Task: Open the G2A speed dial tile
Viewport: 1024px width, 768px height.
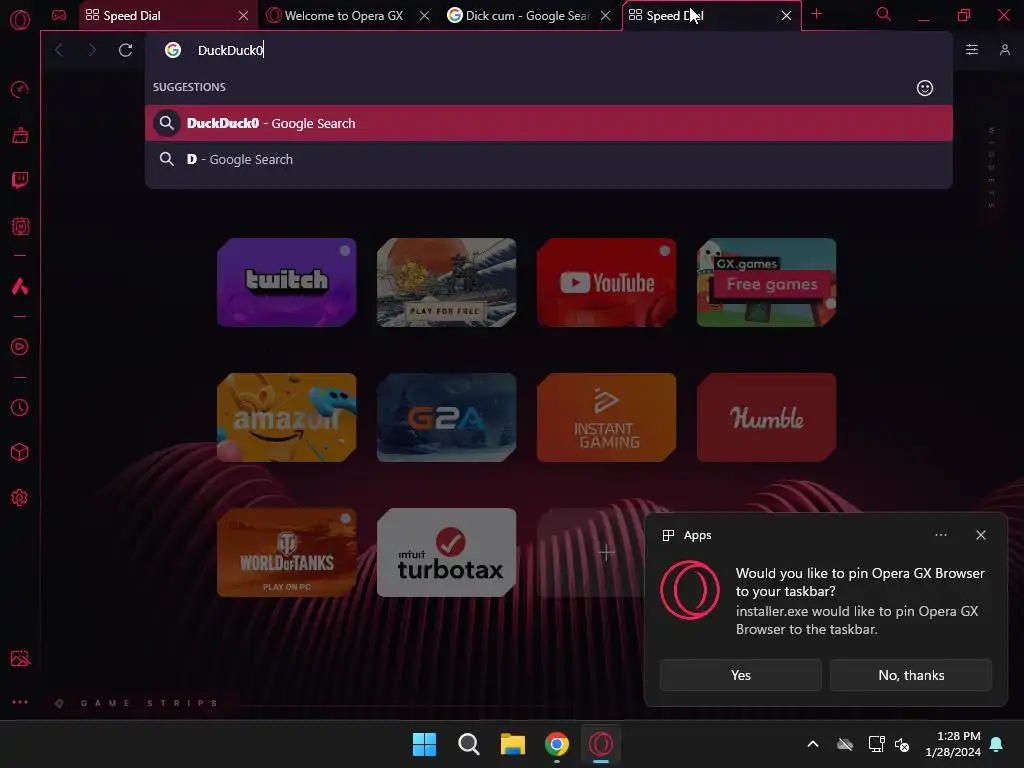Action: point(447,417)
